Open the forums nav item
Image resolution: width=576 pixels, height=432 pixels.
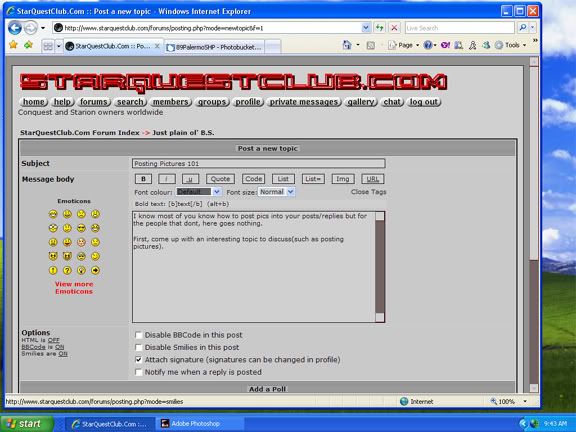click(94, 102)
